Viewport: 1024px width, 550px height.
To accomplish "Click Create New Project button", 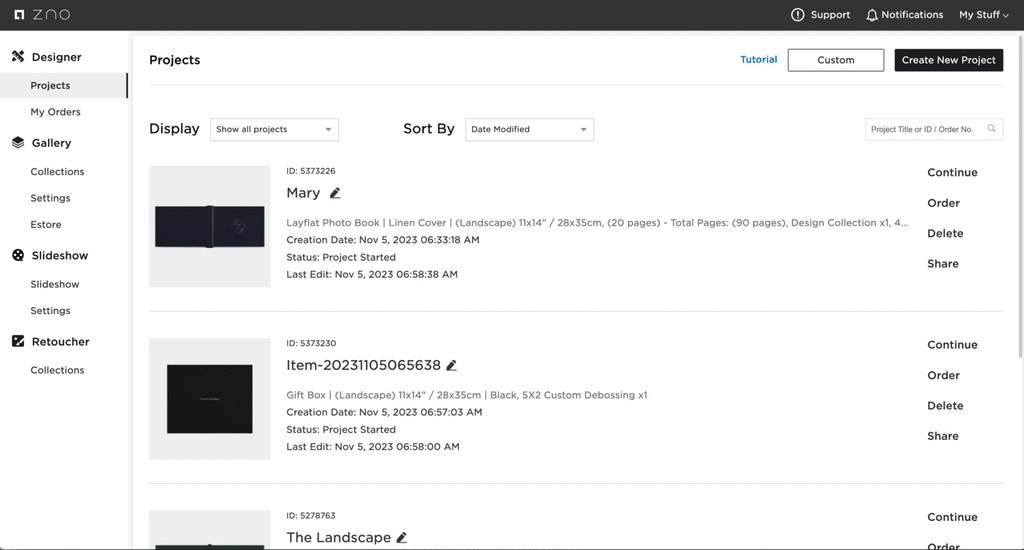I will (949, 60).
